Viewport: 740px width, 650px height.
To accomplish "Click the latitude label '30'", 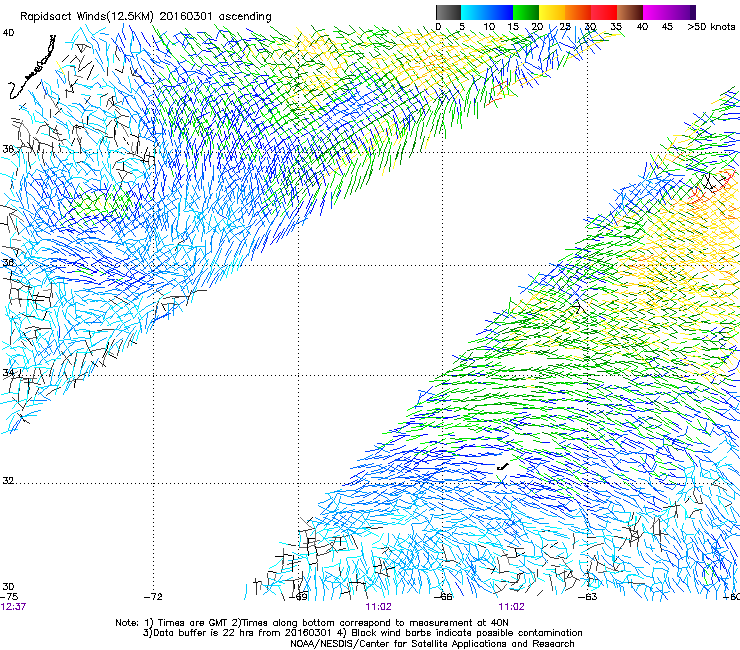I will coord(8,586).
